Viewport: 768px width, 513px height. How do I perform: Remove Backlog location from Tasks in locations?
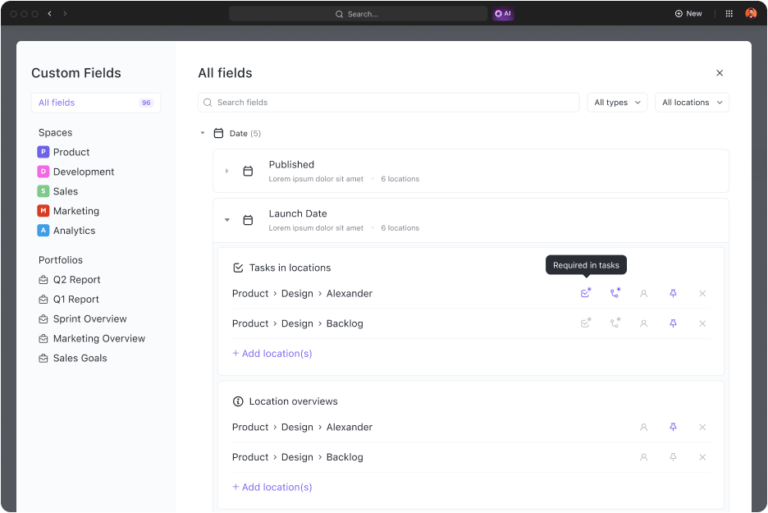point(702,323)
